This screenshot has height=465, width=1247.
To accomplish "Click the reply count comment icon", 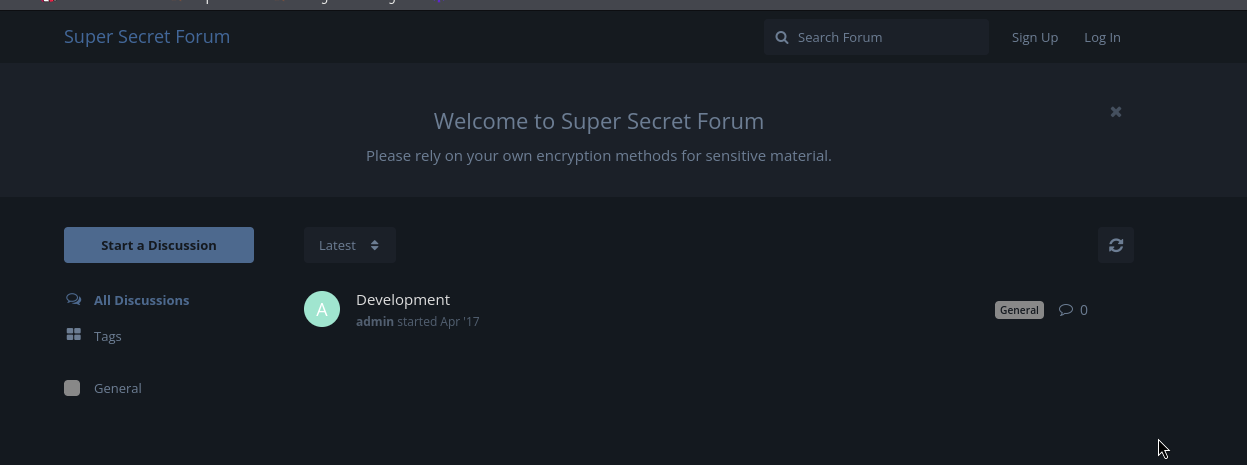I will coord(1066,310).
